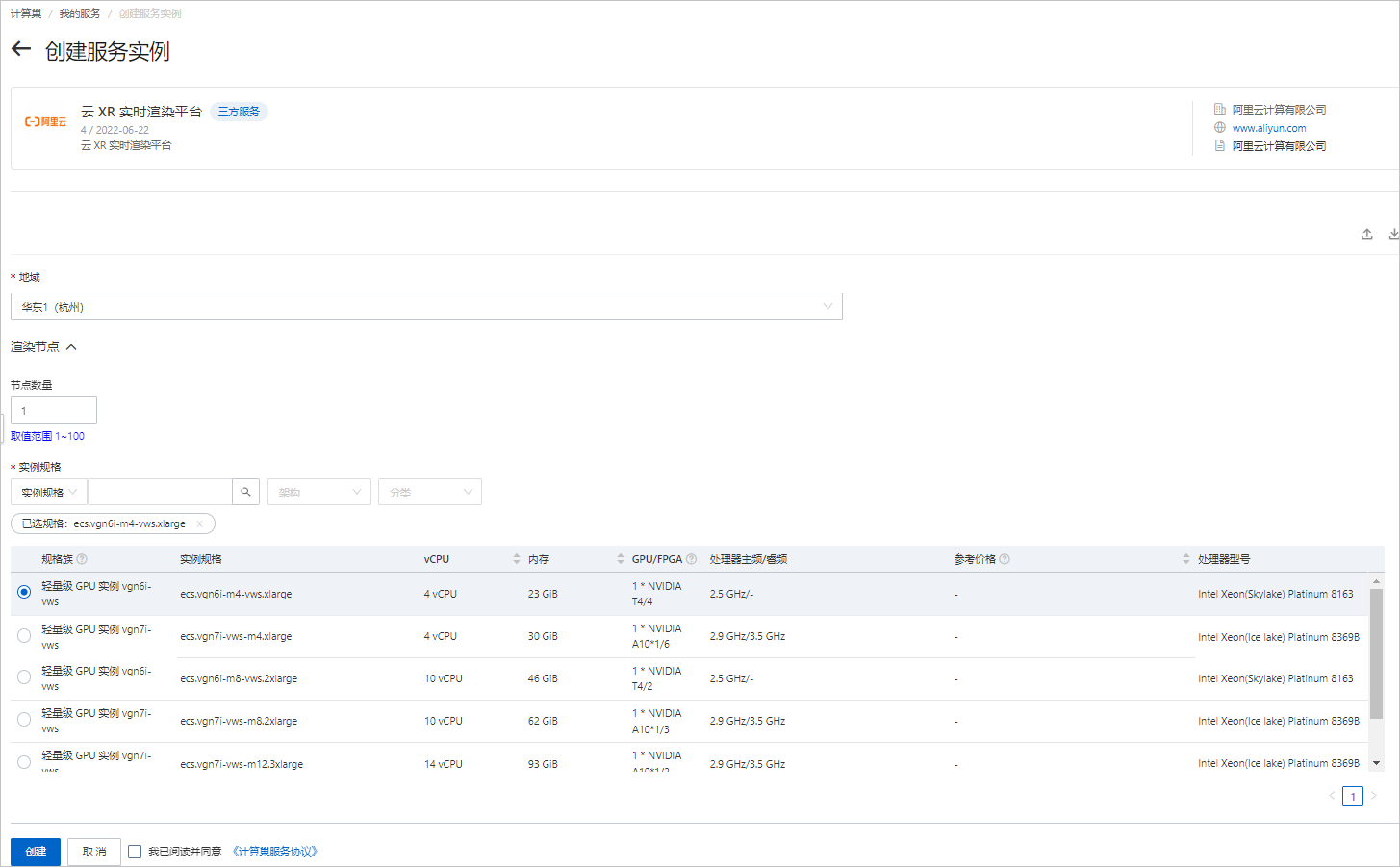Click the '14 vCPU' cell
This screenshot has height=867, width=1400.
tap(444, 764)
